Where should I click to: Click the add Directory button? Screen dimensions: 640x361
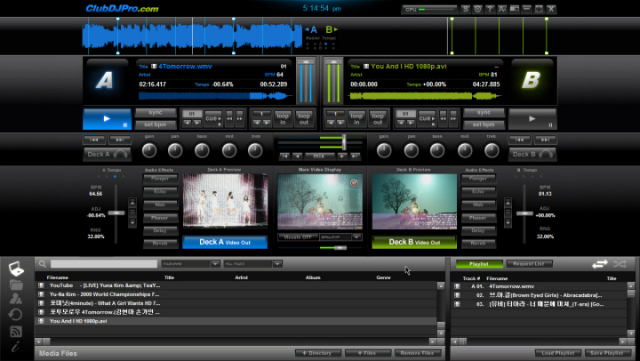pyautogui.click(x=318, y=353)
